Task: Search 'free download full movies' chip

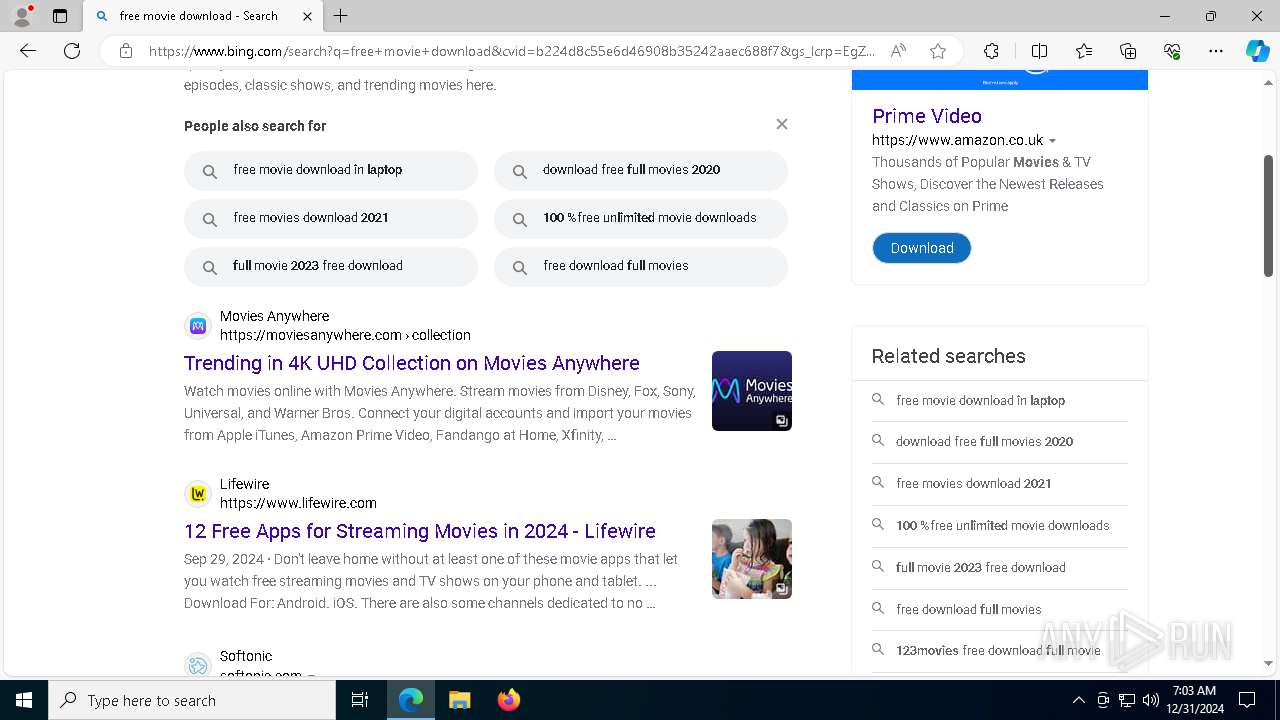Action: pos(641,266)
